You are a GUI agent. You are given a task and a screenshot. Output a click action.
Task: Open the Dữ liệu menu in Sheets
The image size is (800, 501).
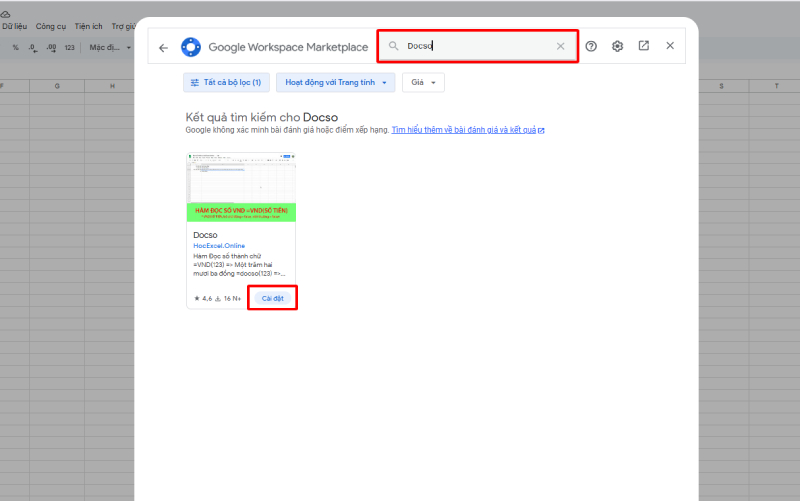coord(14,26)
